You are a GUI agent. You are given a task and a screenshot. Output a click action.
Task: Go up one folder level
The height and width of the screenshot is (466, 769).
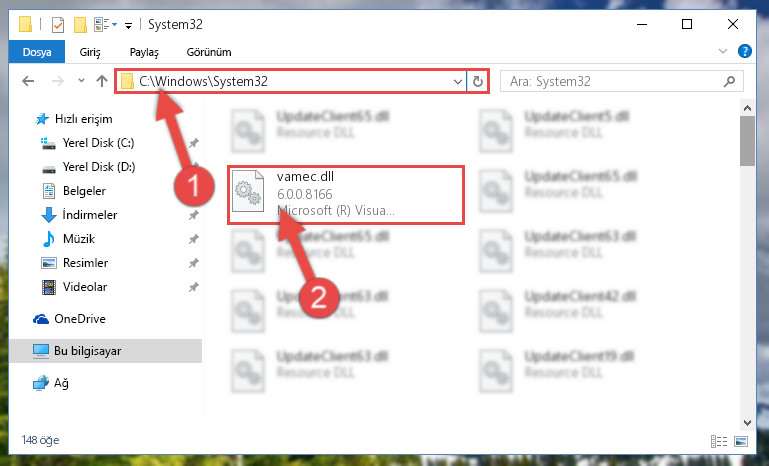(x=102, y=81)
